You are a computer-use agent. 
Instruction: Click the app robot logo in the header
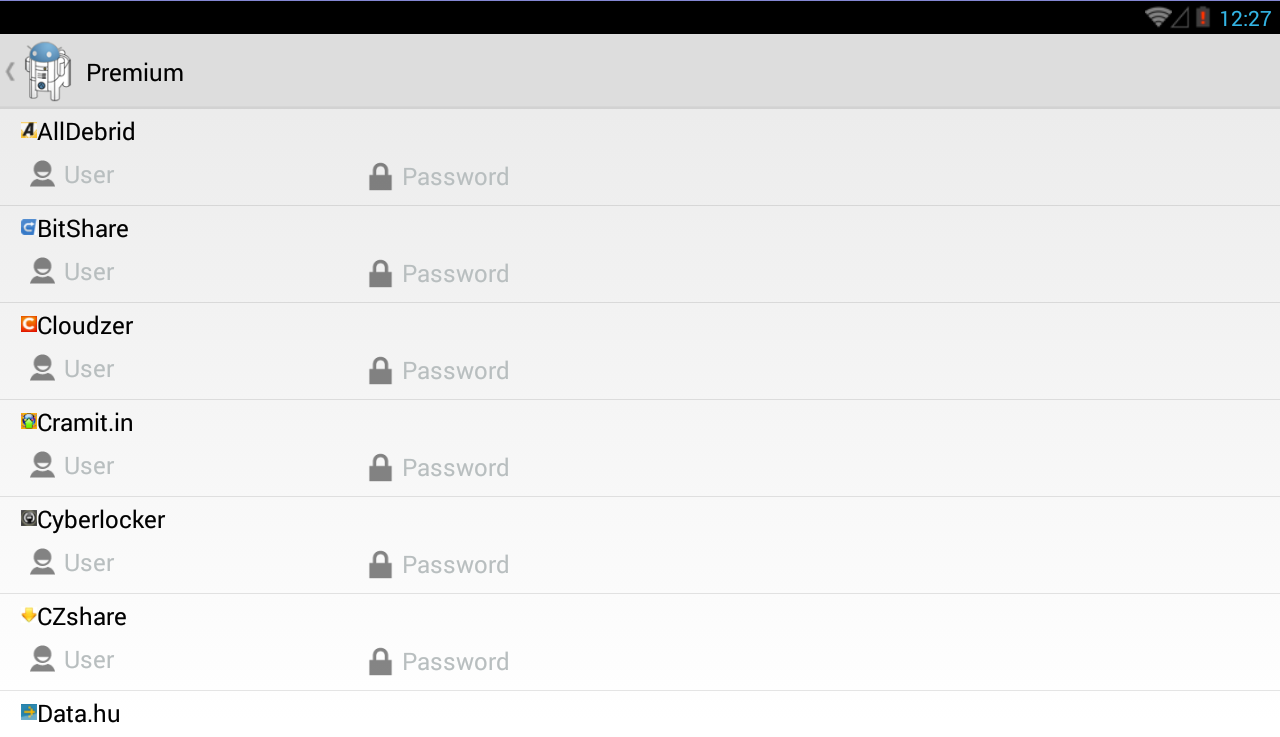point(46,71)
